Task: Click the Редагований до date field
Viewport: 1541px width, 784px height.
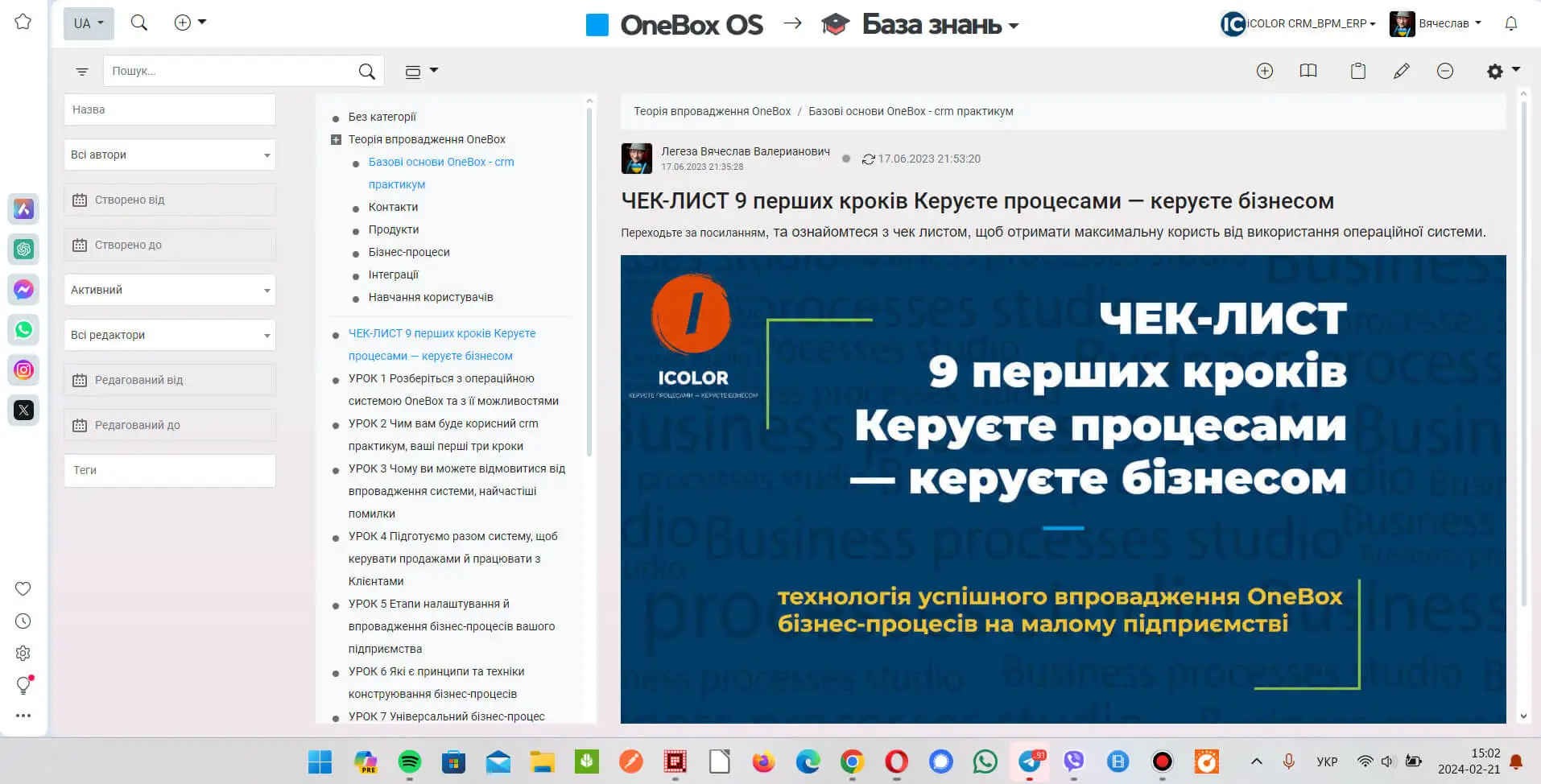Action: pos(170,425)
